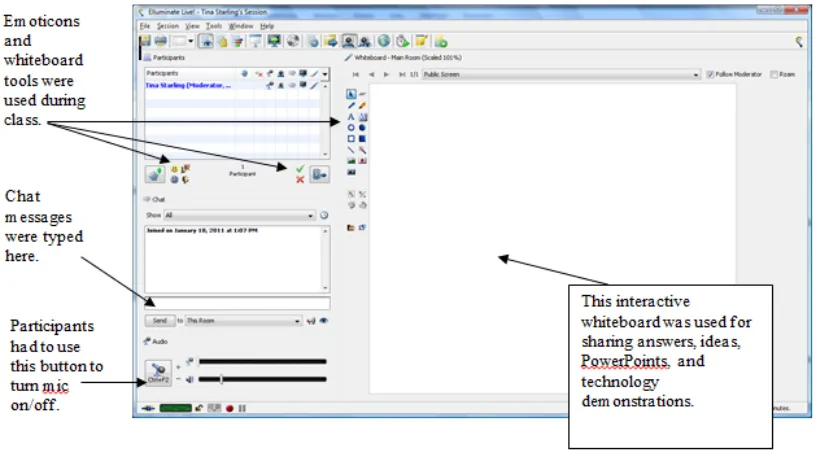
Task: Select the whiteboard text A tool
Action: point(351,117)
